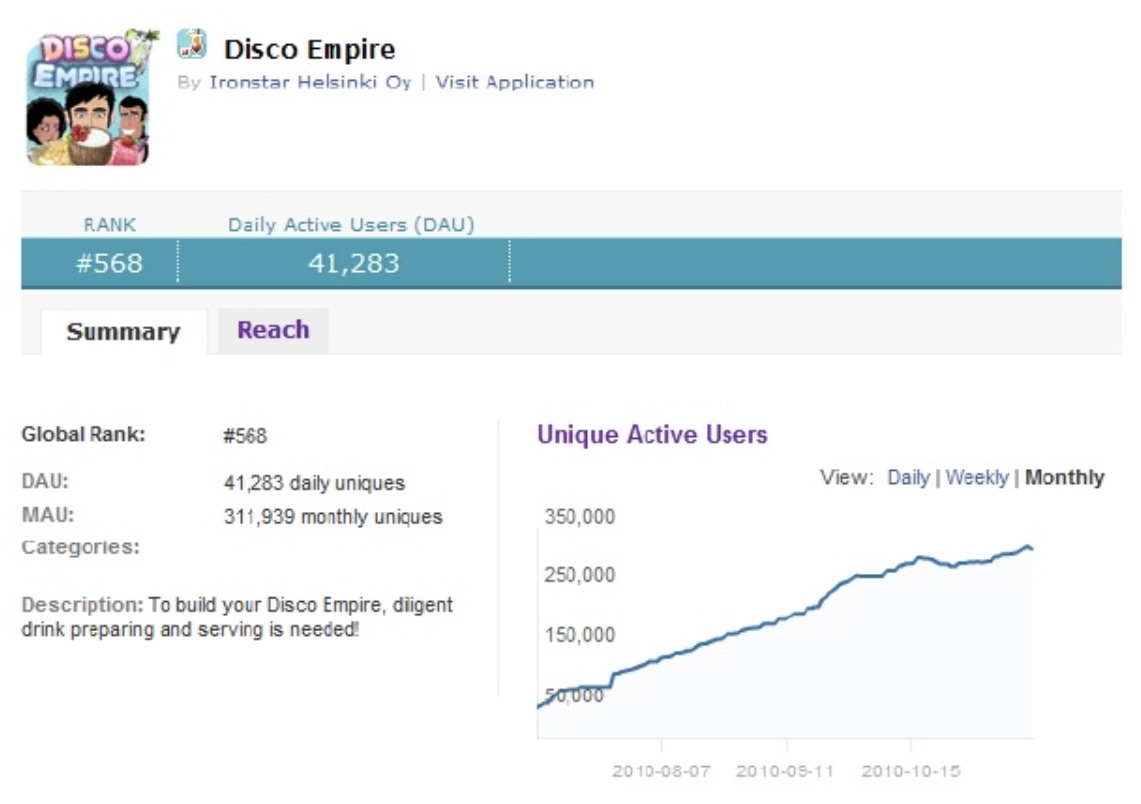The image size is (1141, 804).
Task: Select the Summary tab
Action: click(124, 332)
